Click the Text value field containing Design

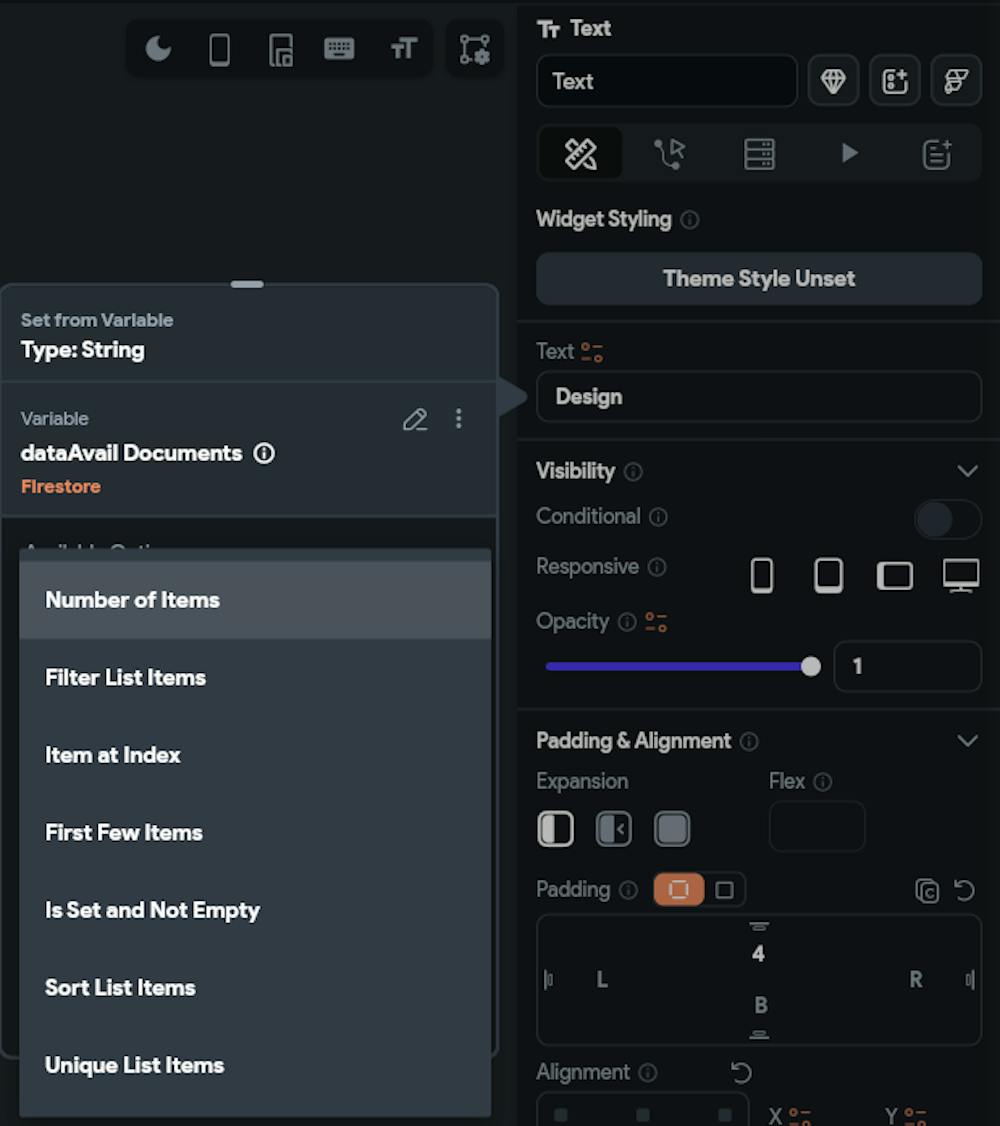(x=759, y=397)
